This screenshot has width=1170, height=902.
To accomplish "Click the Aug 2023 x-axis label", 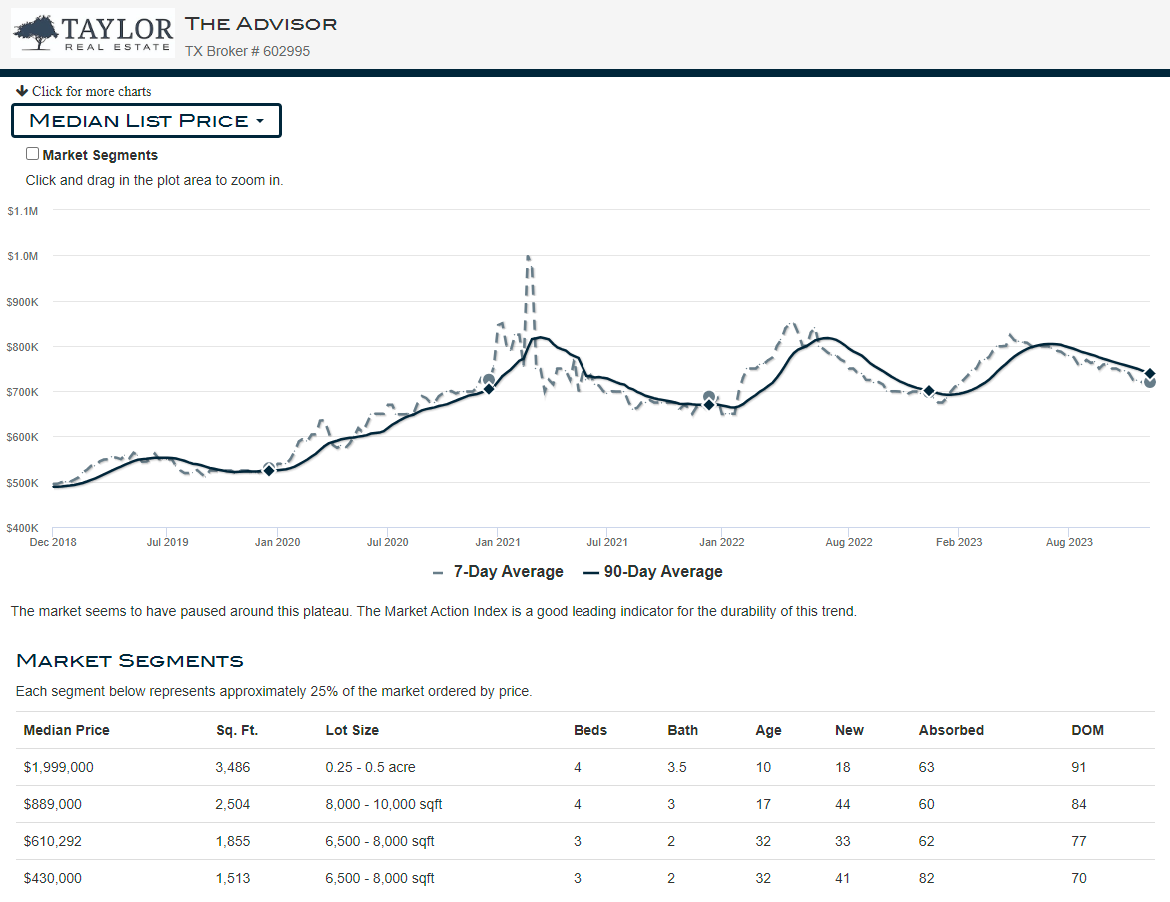I will tap(1069, 542).
